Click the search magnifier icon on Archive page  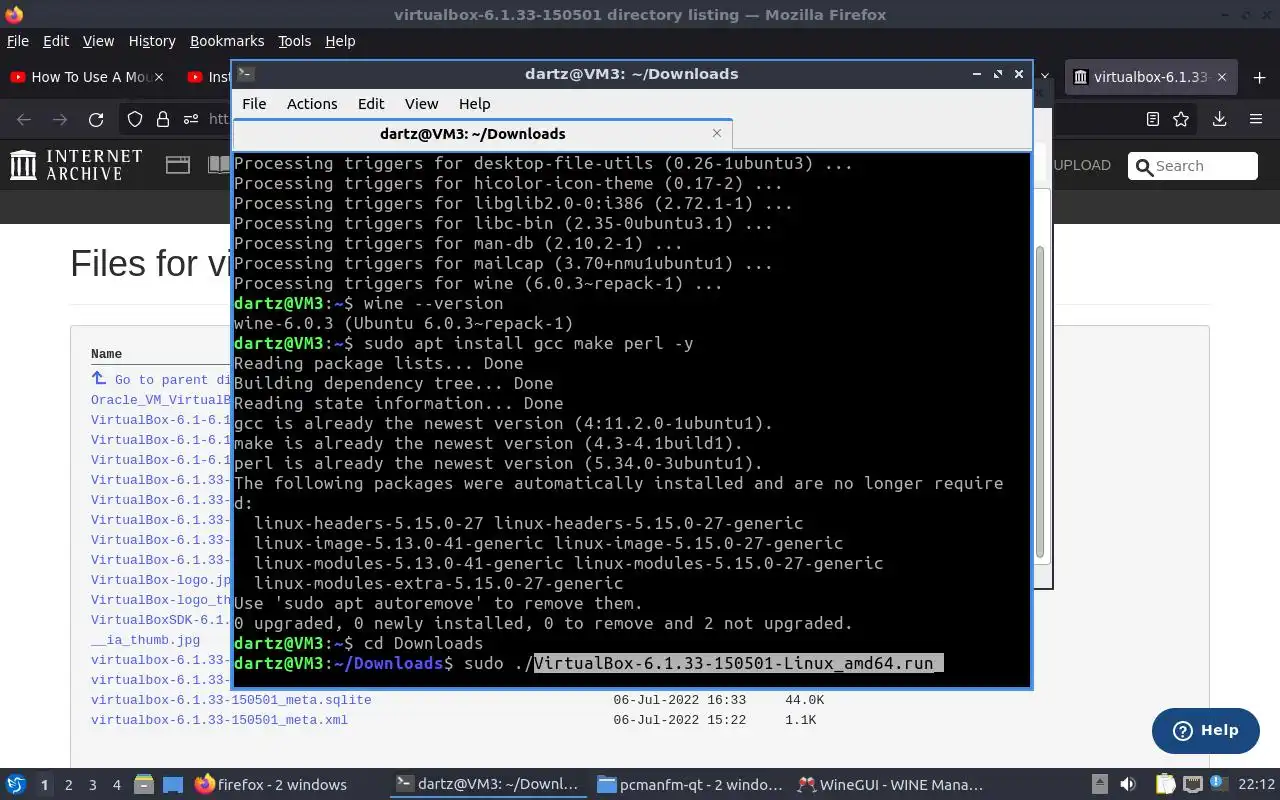point(1145,166)
